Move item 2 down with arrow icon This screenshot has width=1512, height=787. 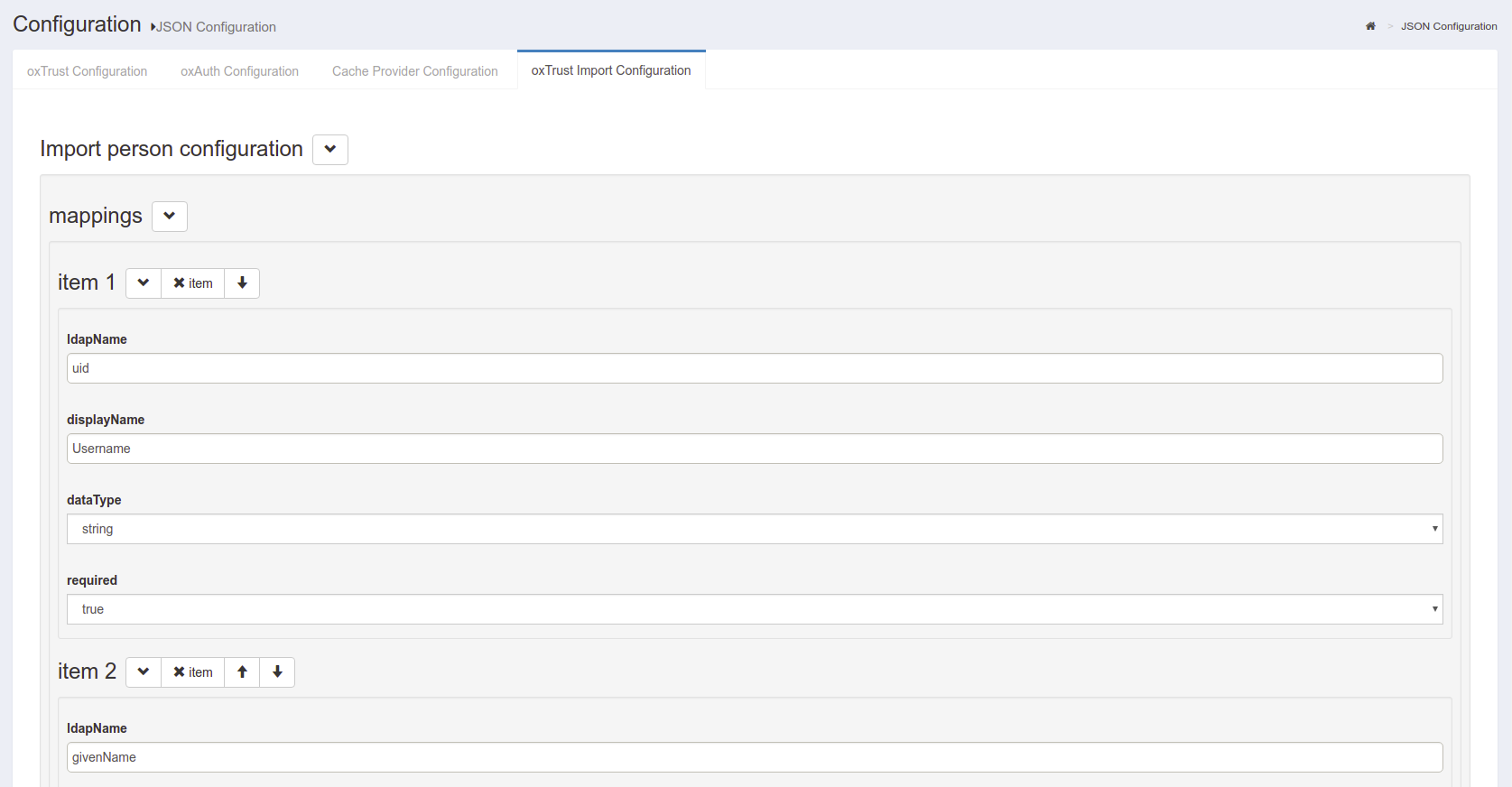tap(277, 672)
